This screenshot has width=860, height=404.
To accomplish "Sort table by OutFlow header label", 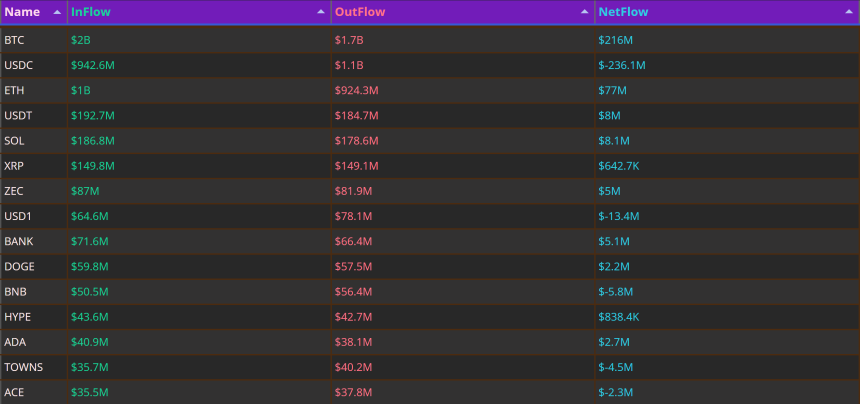I will [360, 12].
